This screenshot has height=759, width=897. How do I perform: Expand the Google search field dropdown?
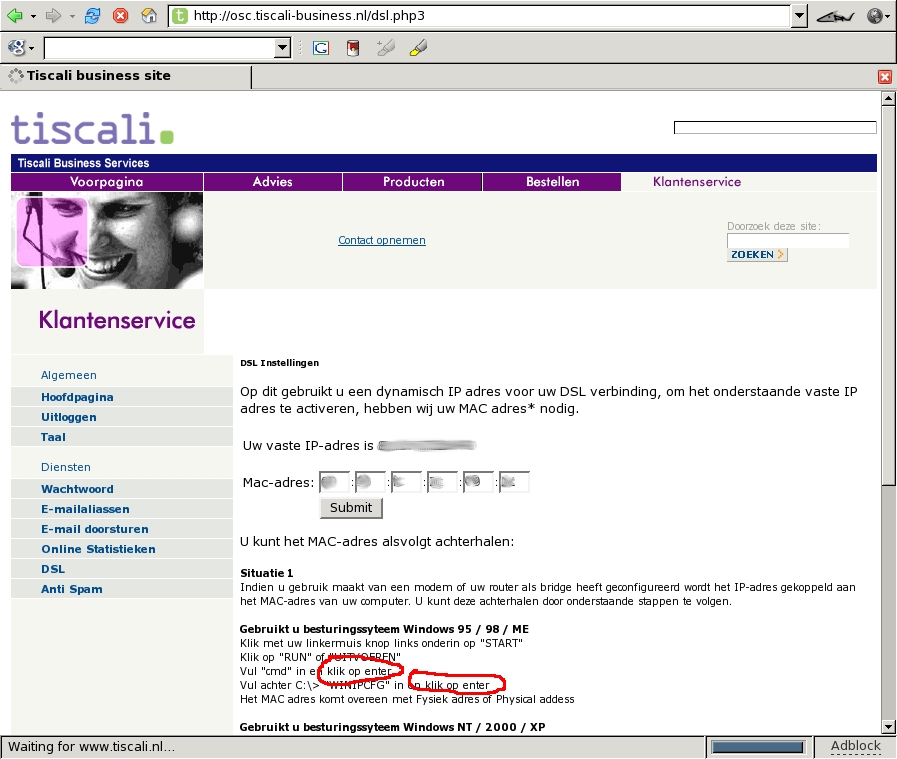(x=283, y=48)
